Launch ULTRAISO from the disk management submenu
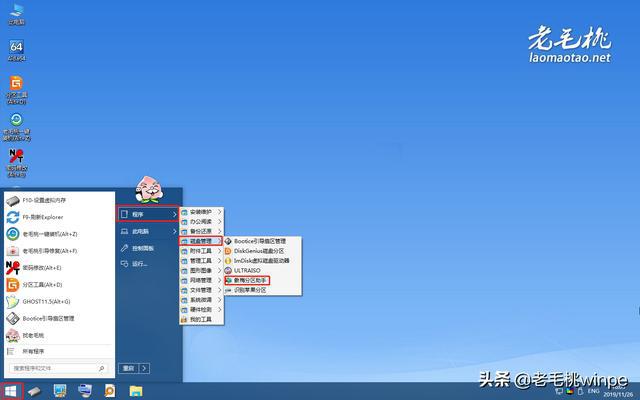The height and width of the screenshot is (400, 640). [262, 271]
